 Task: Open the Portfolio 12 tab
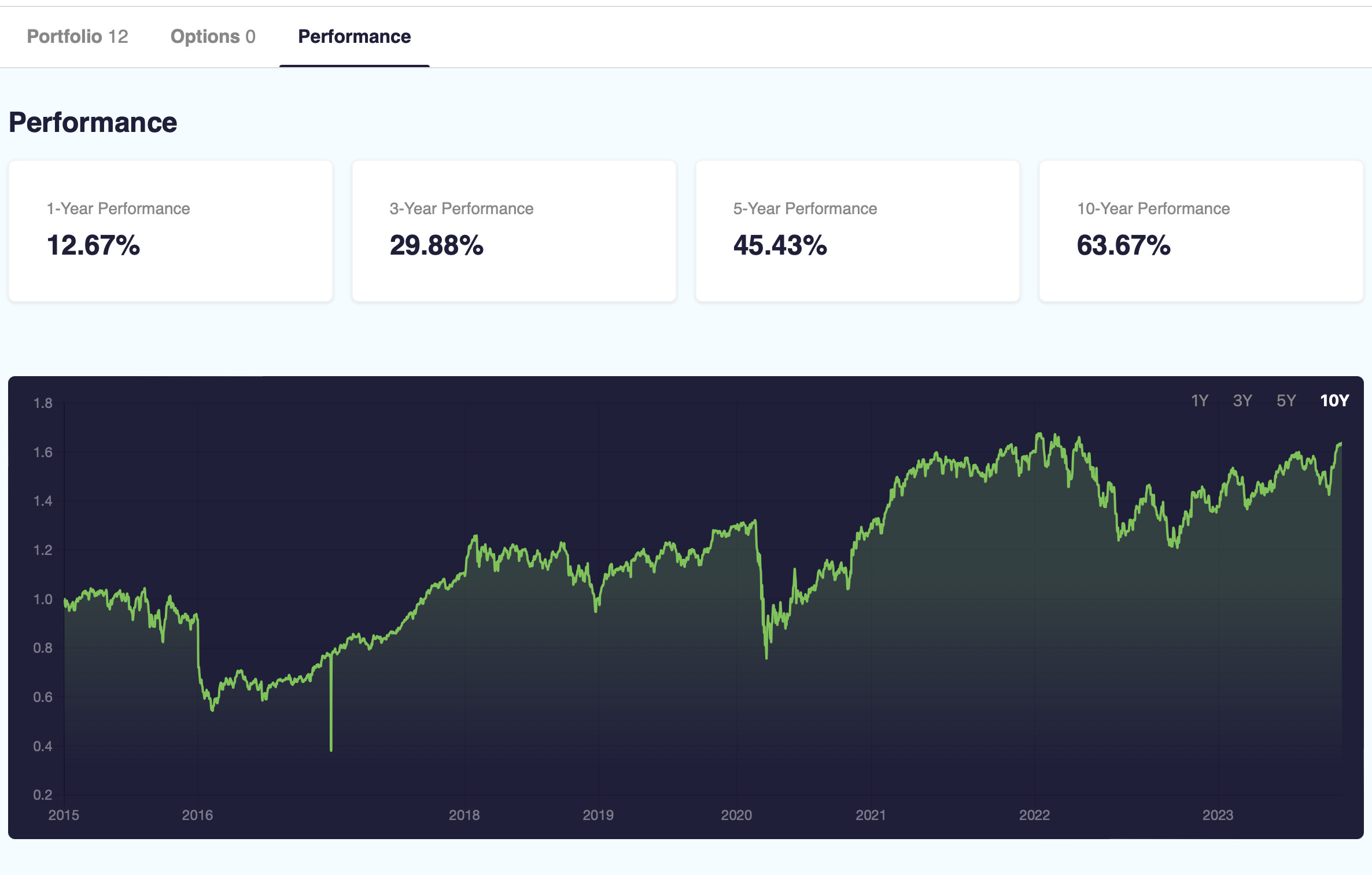(78, 36)
